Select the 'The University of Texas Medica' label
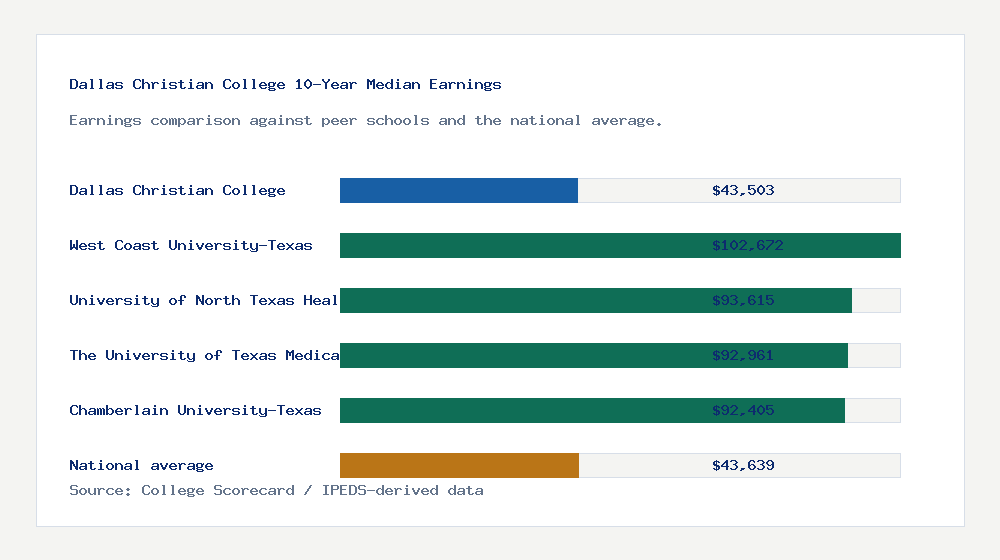This screenshot has height=560, width=1000. [x=204, y=355]
